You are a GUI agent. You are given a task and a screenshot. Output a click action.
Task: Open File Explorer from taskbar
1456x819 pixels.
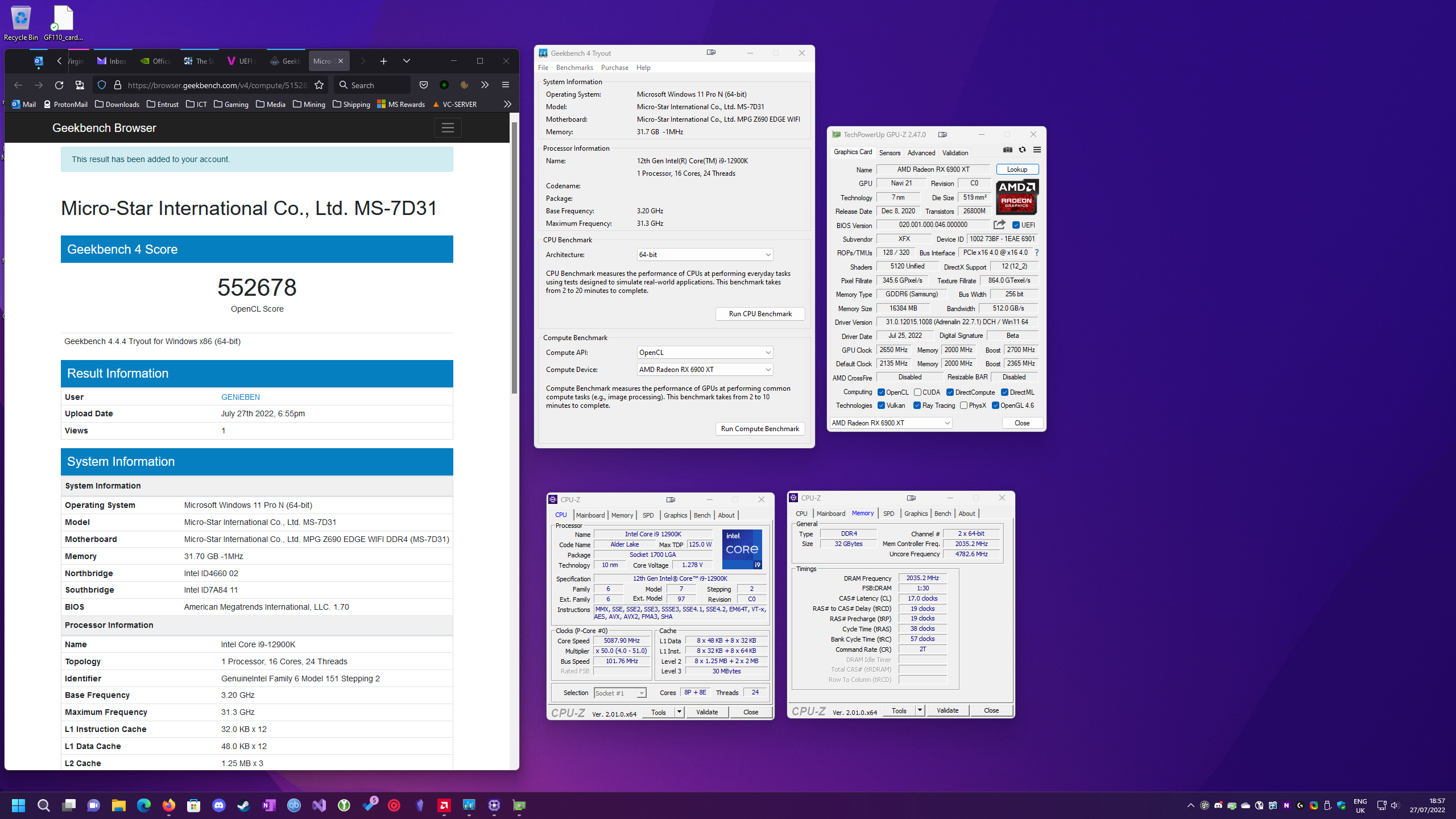pos(118,805)
